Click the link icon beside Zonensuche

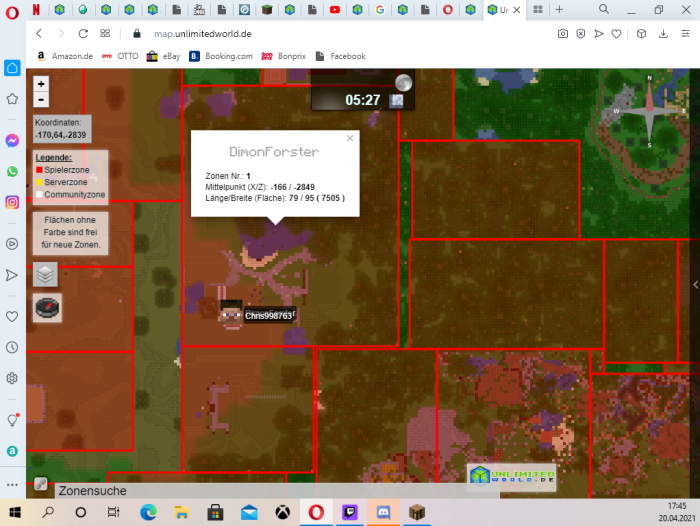41,484
